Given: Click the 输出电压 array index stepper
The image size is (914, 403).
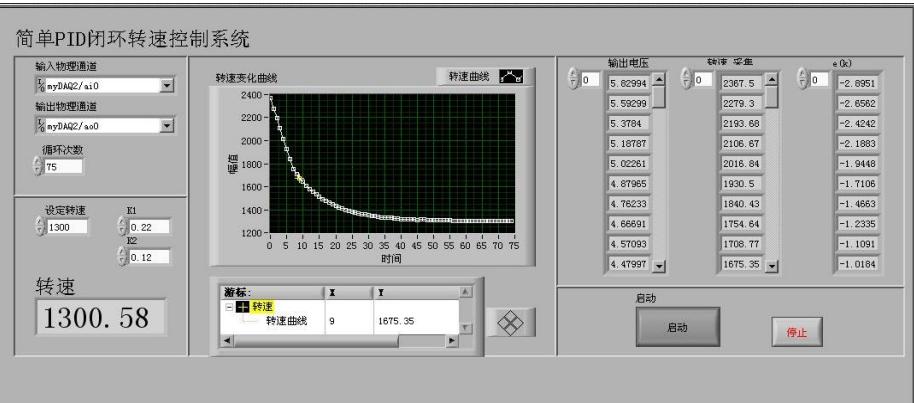Looking at the screenshot, I should (x=572, y=78).
